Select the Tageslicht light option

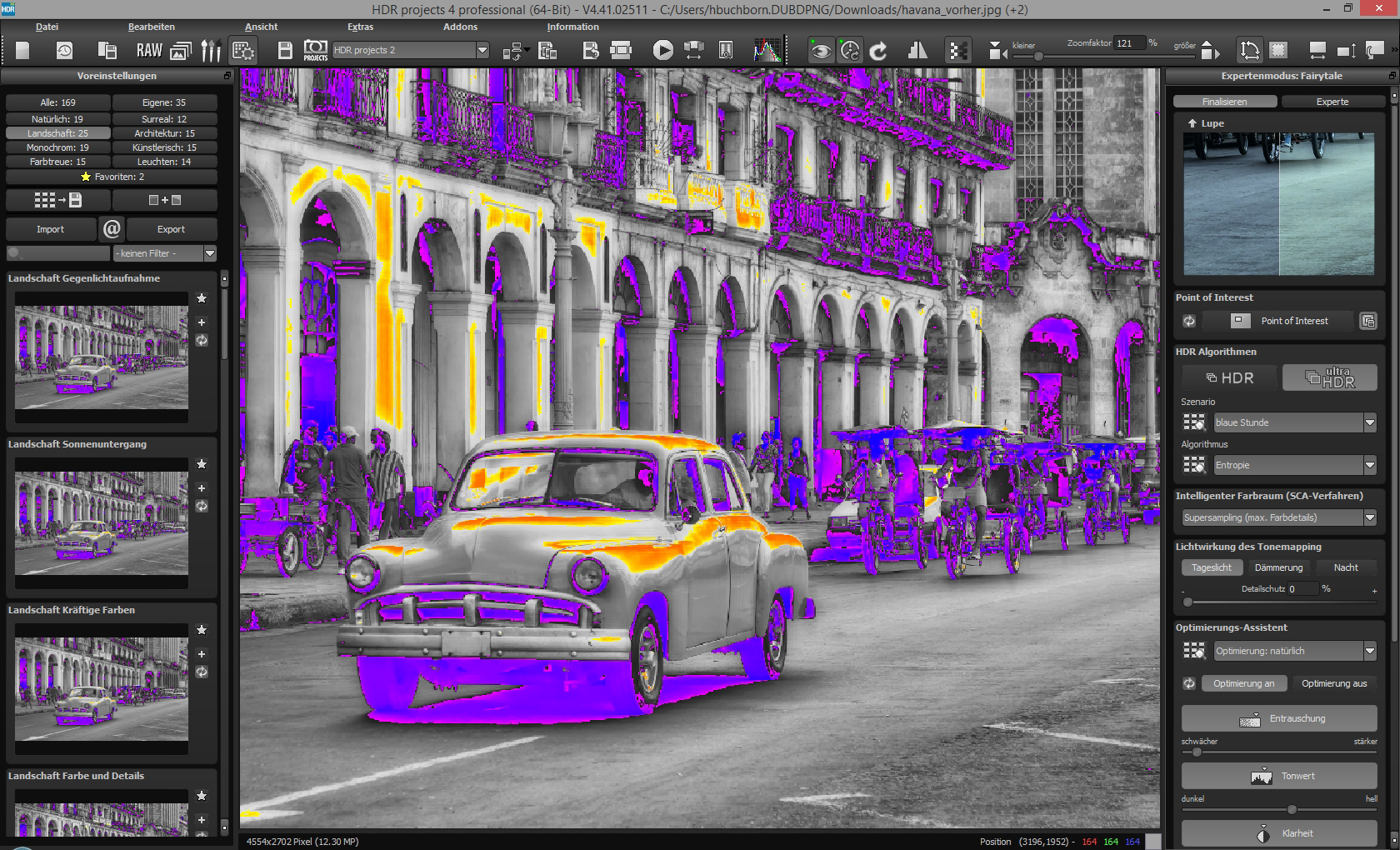pyautogui.click(x=1211, y=567)
